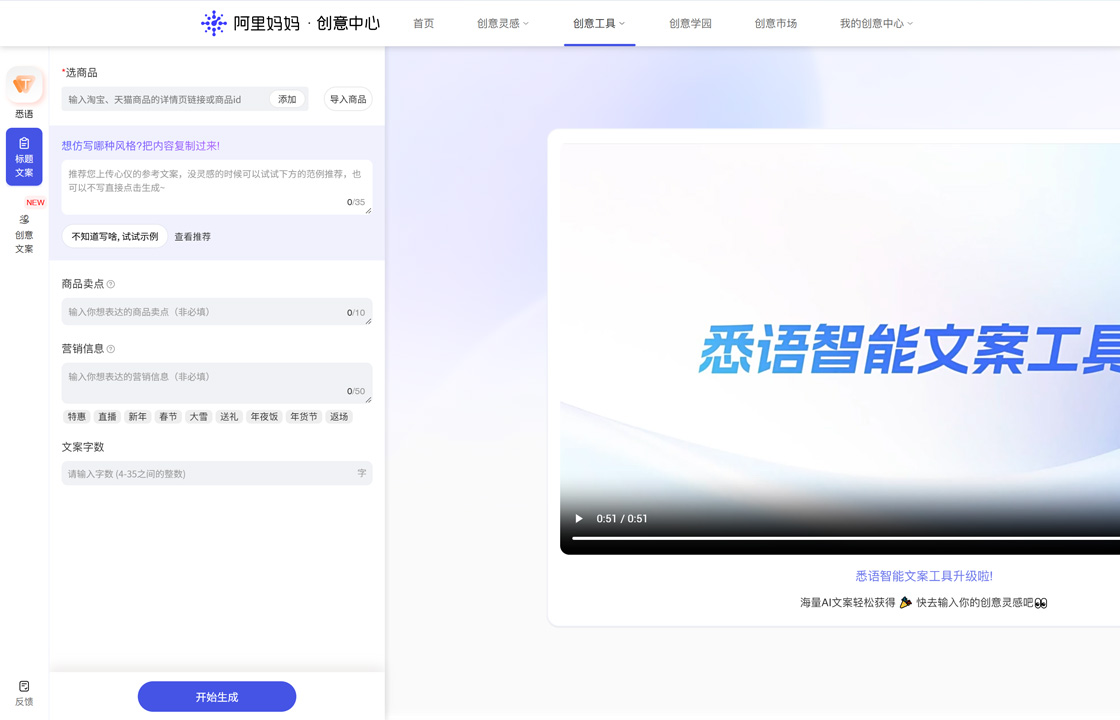1120x720 pixels.
Task: Click the Alimama Creative Center logo
Action: [x=290, y=23]
